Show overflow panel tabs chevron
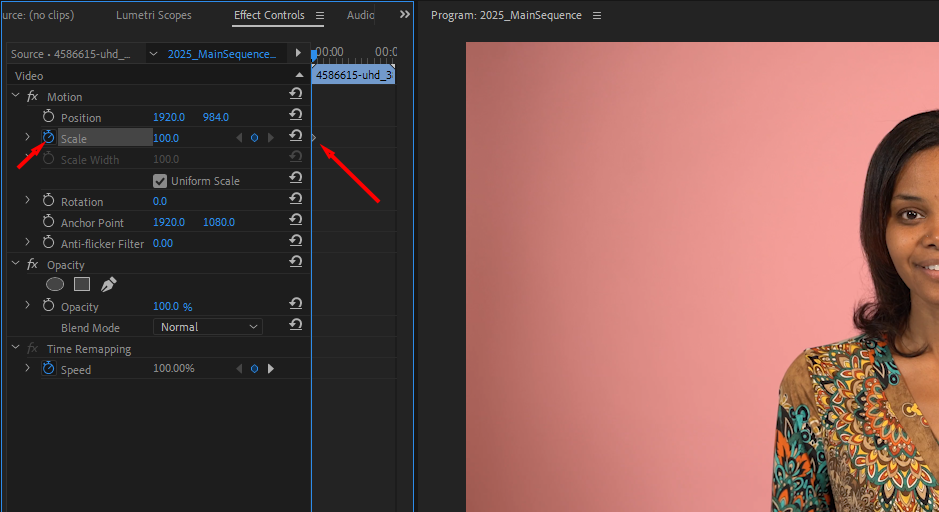The height and width of the screenshot is (512, 939). [x=405, y=14]
